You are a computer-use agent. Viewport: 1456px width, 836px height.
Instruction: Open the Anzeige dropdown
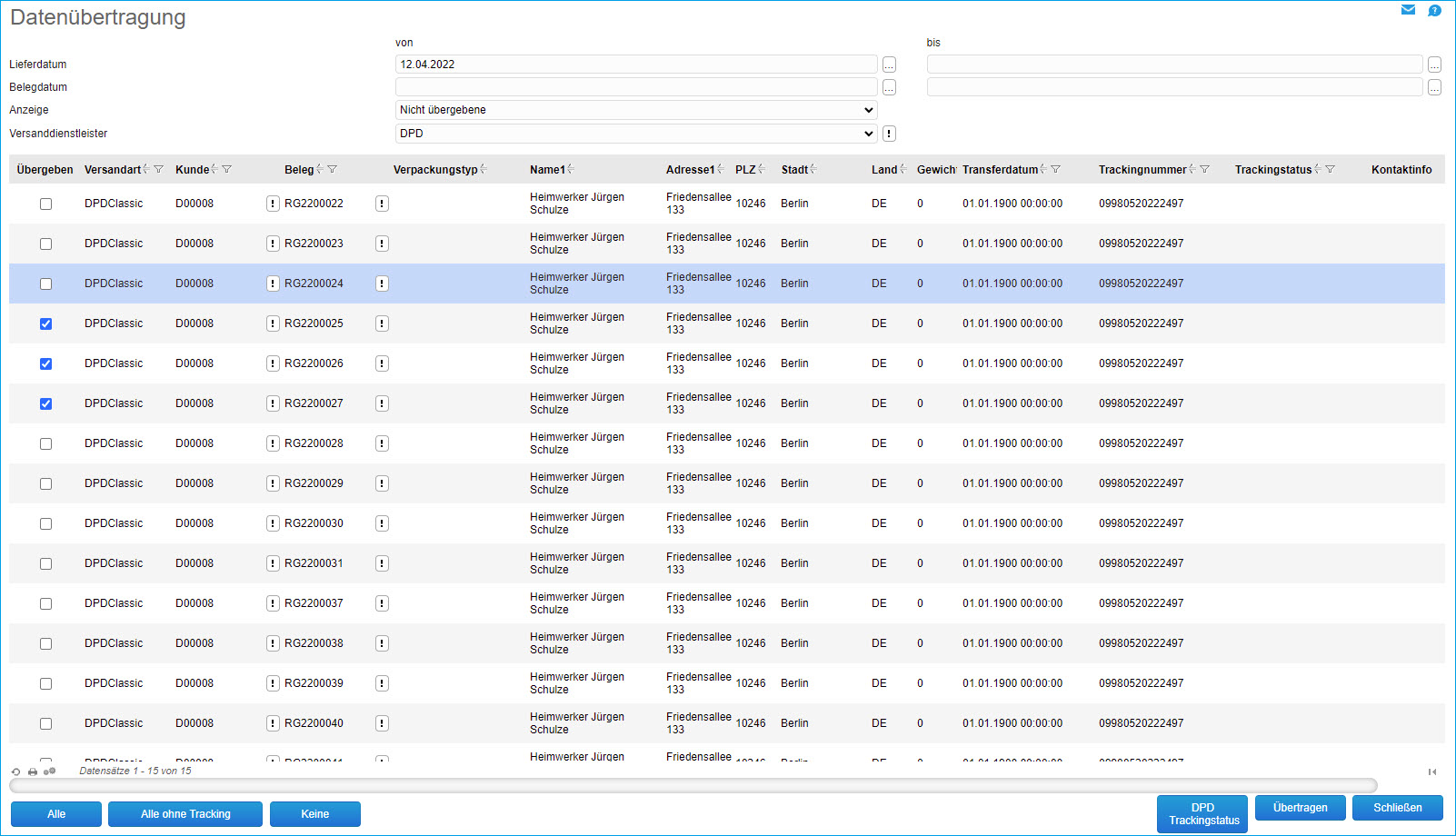(636, 110)
